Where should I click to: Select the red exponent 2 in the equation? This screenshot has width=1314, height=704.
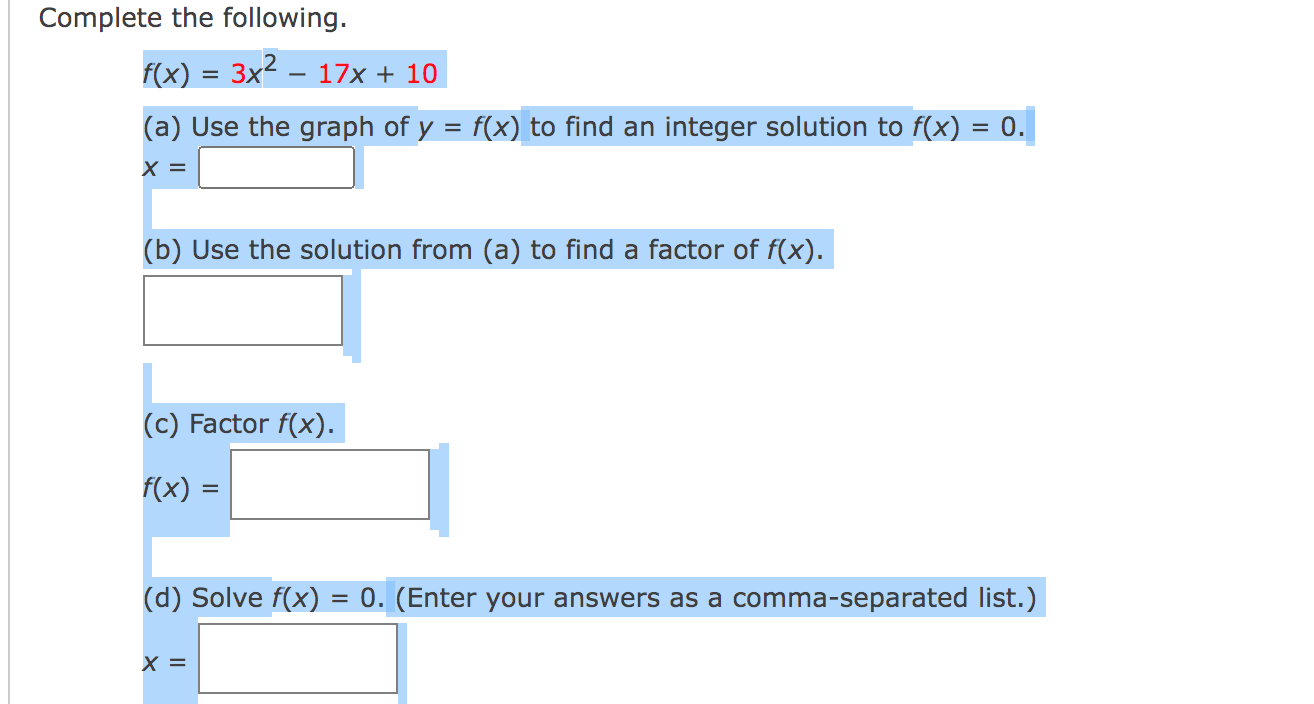(x=267, y=61)
